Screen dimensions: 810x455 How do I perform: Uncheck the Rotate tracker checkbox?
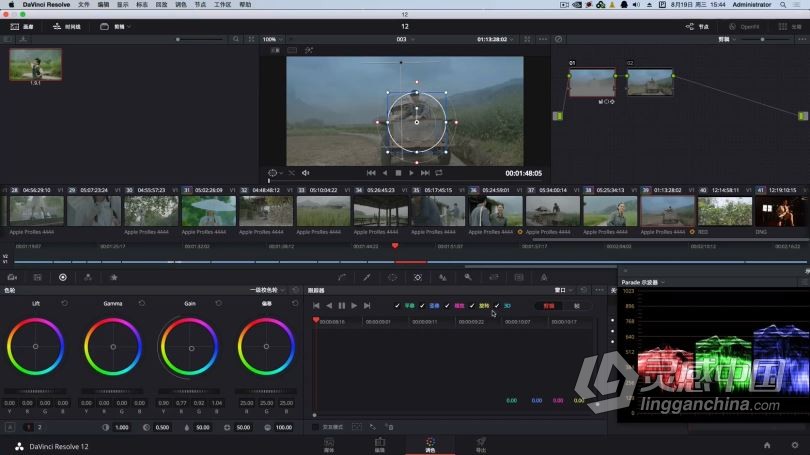pos(472,306)
